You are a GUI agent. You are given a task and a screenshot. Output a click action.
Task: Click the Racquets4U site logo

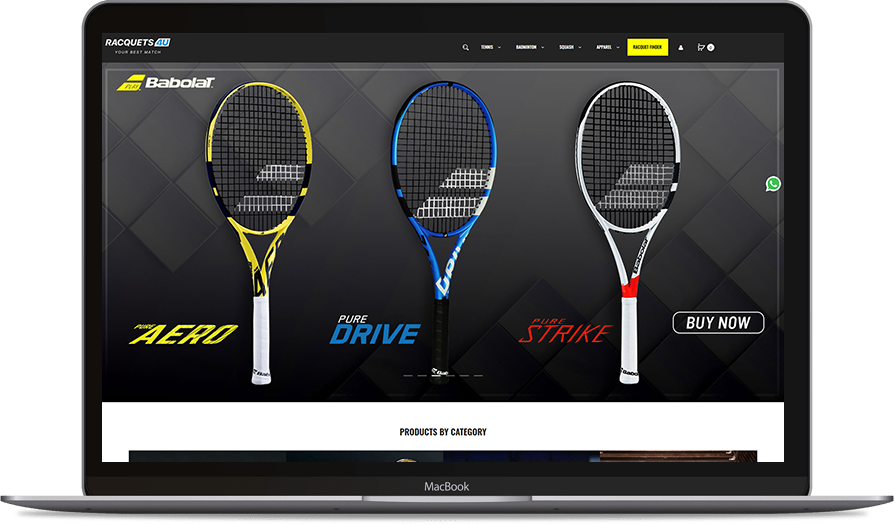click(137, 46)
